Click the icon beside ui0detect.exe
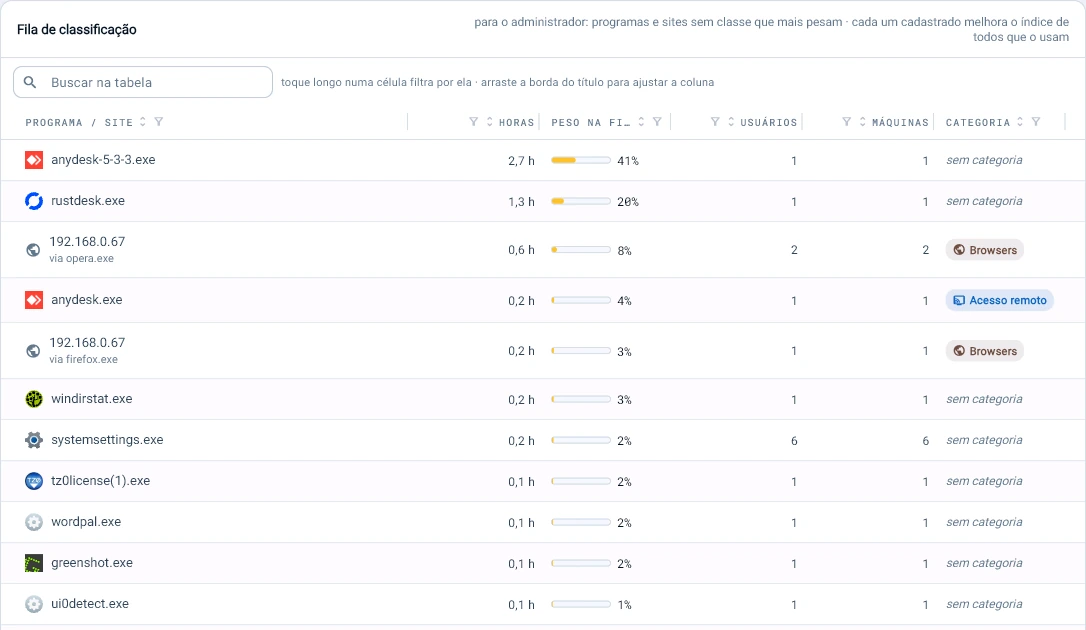Screen dimensions: 1086x630 (33, 604)
